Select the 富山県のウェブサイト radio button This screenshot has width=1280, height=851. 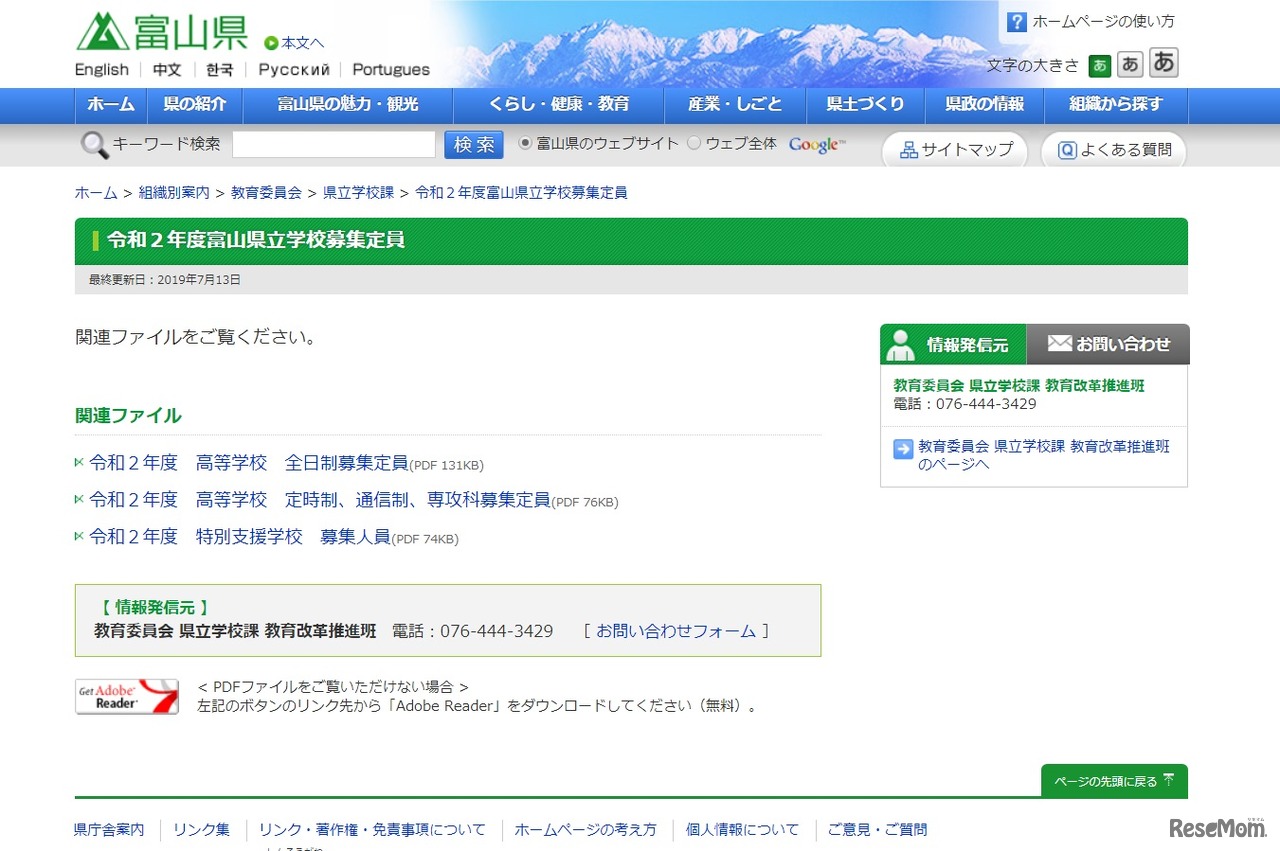pyautogui.click(x=525, y=143)
